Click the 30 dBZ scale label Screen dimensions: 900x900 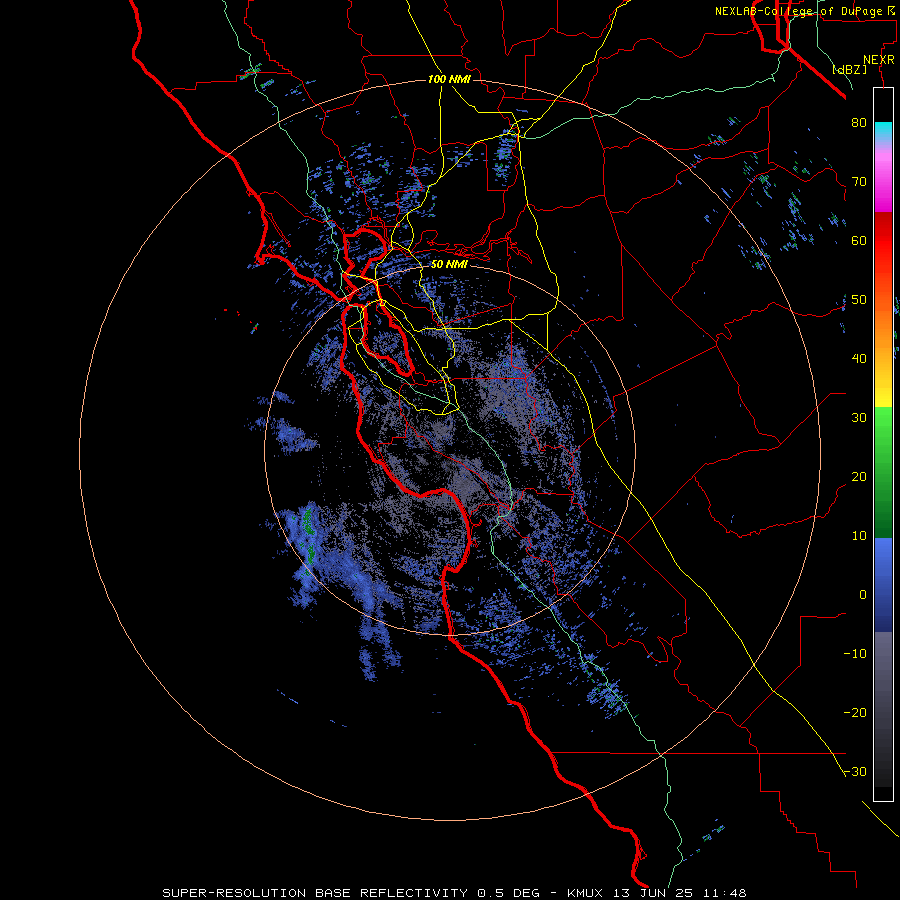[x=859, y=418]
